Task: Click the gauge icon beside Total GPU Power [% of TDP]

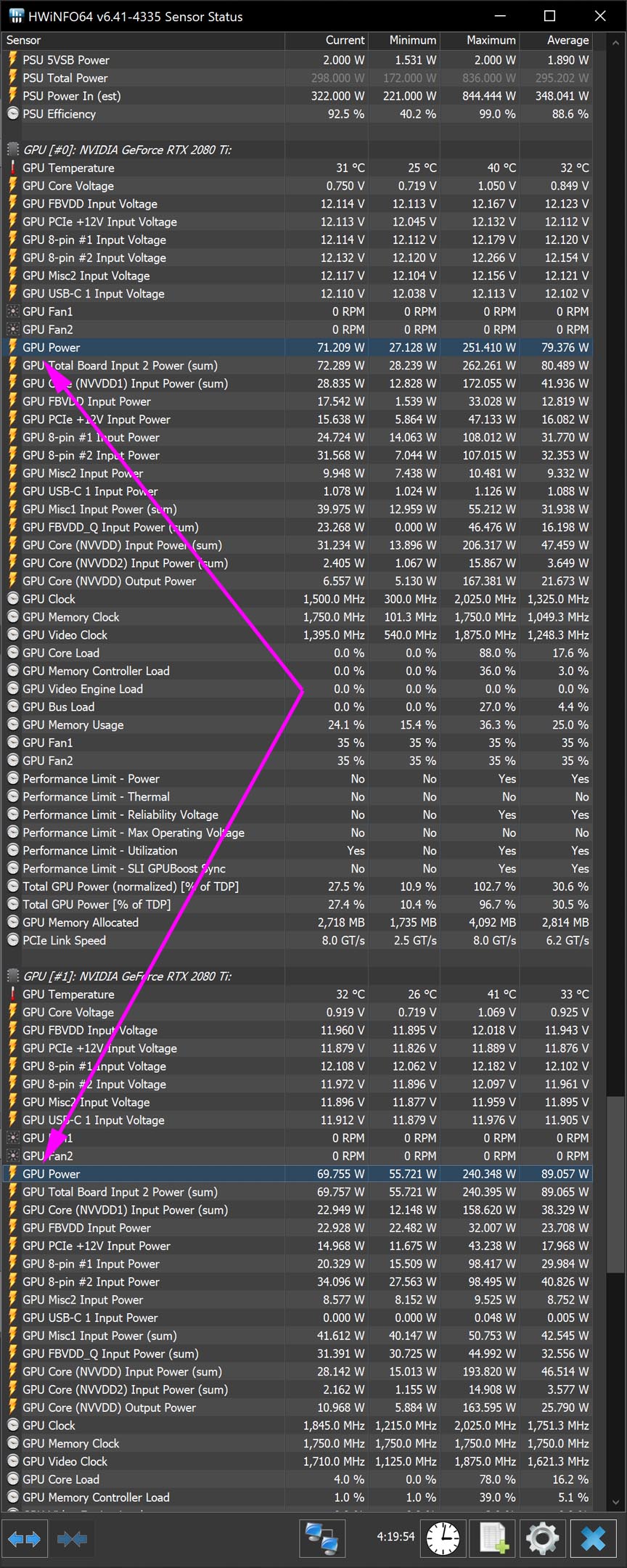Action: tap(12, 905)
